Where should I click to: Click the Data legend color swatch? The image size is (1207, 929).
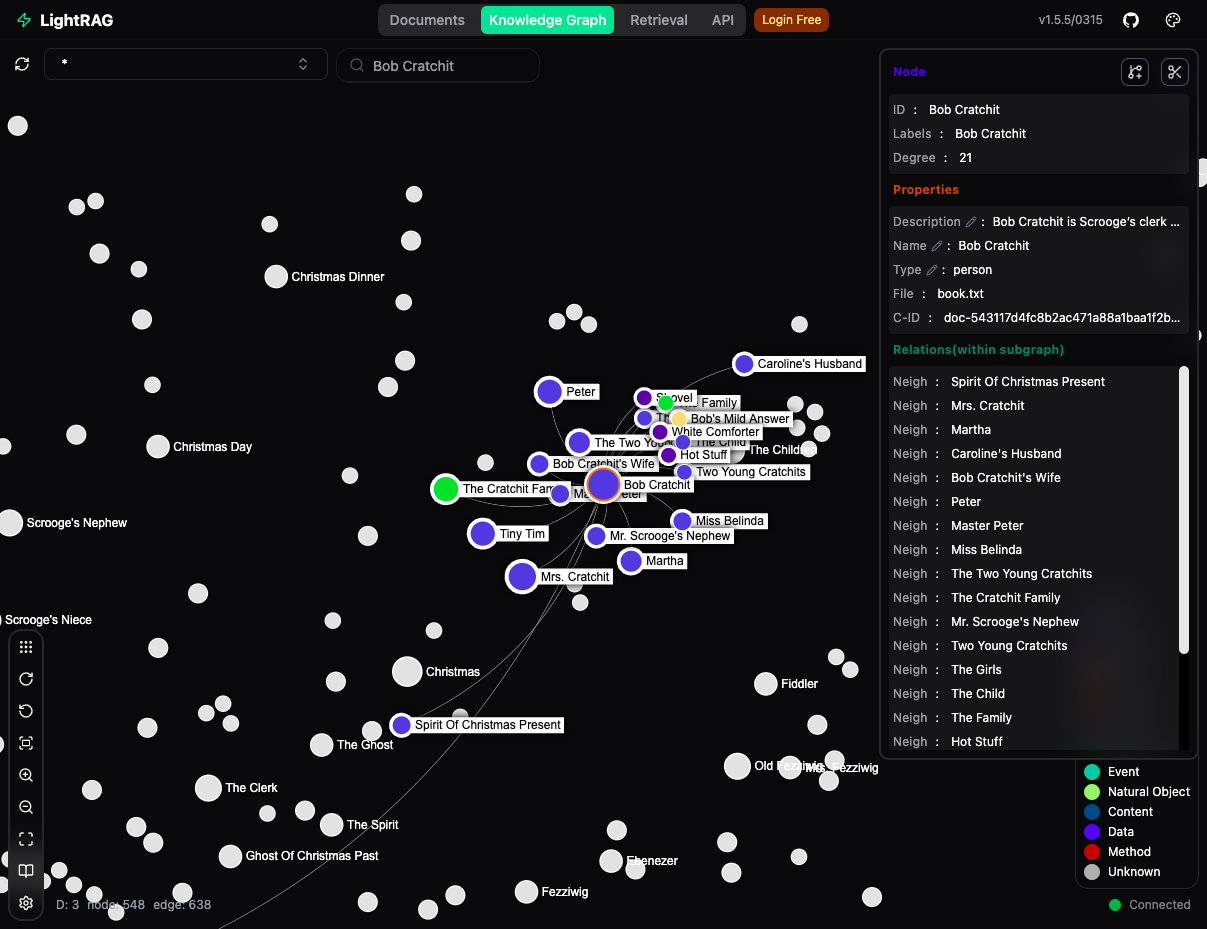[x=1092, y=832]
